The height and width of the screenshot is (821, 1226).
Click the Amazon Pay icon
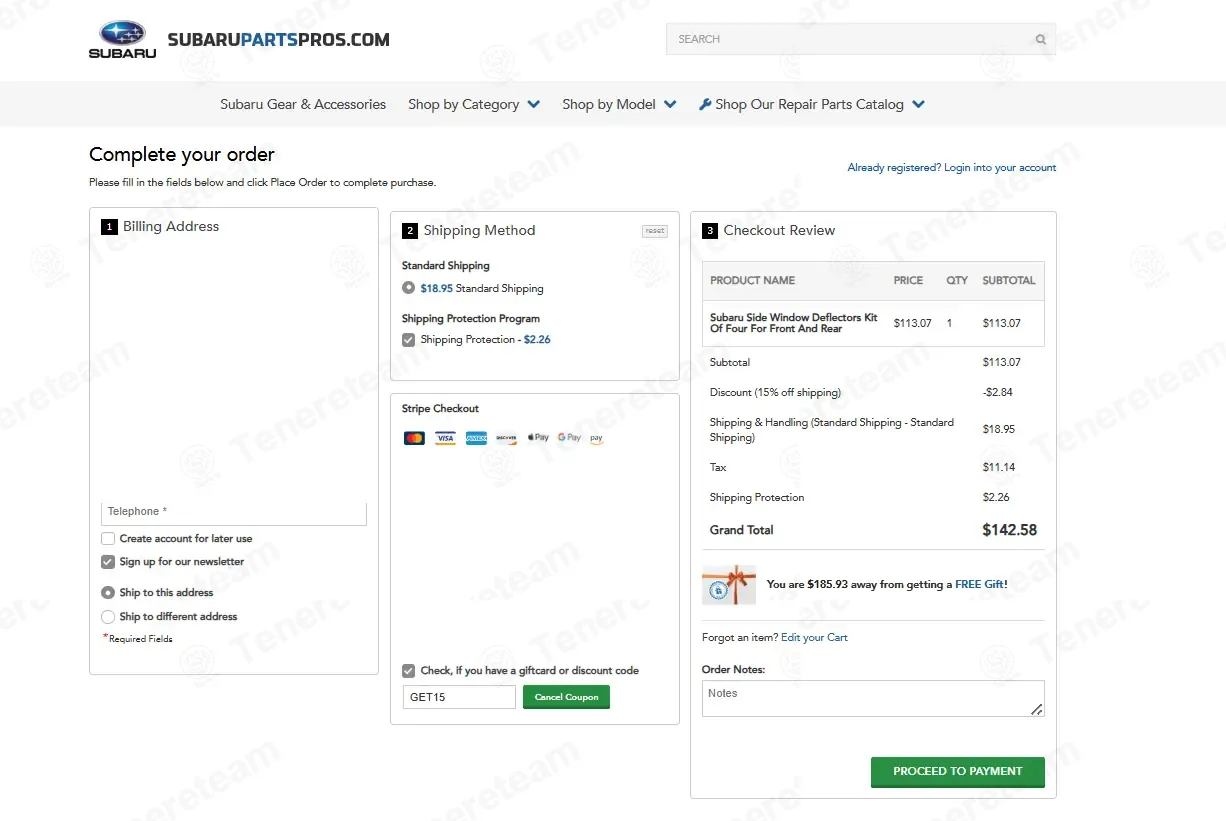coord(597,438)
